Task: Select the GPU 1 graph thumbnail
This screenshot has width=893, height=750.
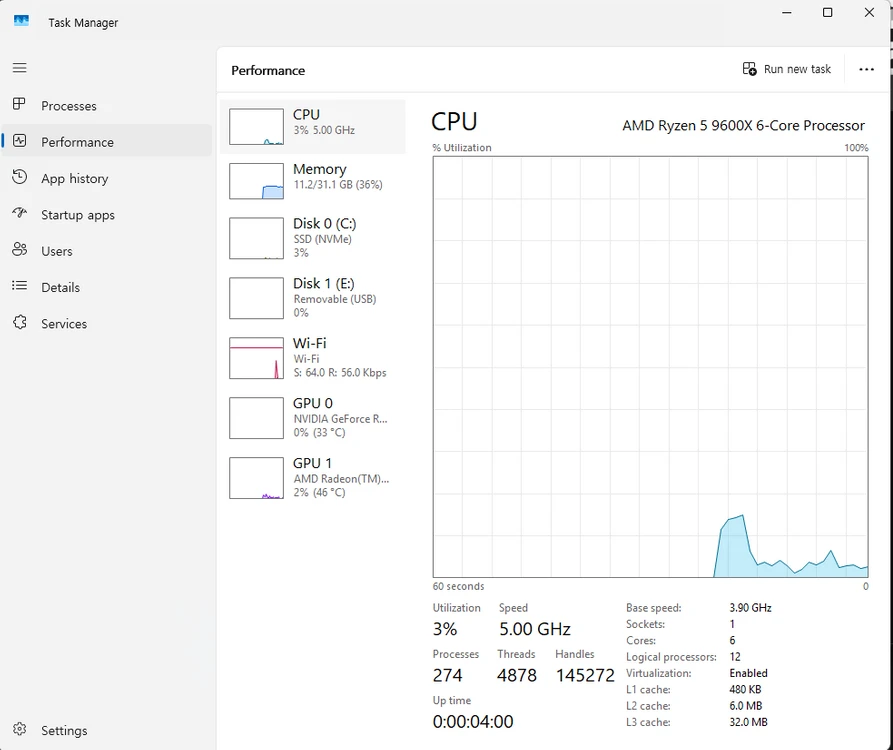Action: (x=256, y=478)
